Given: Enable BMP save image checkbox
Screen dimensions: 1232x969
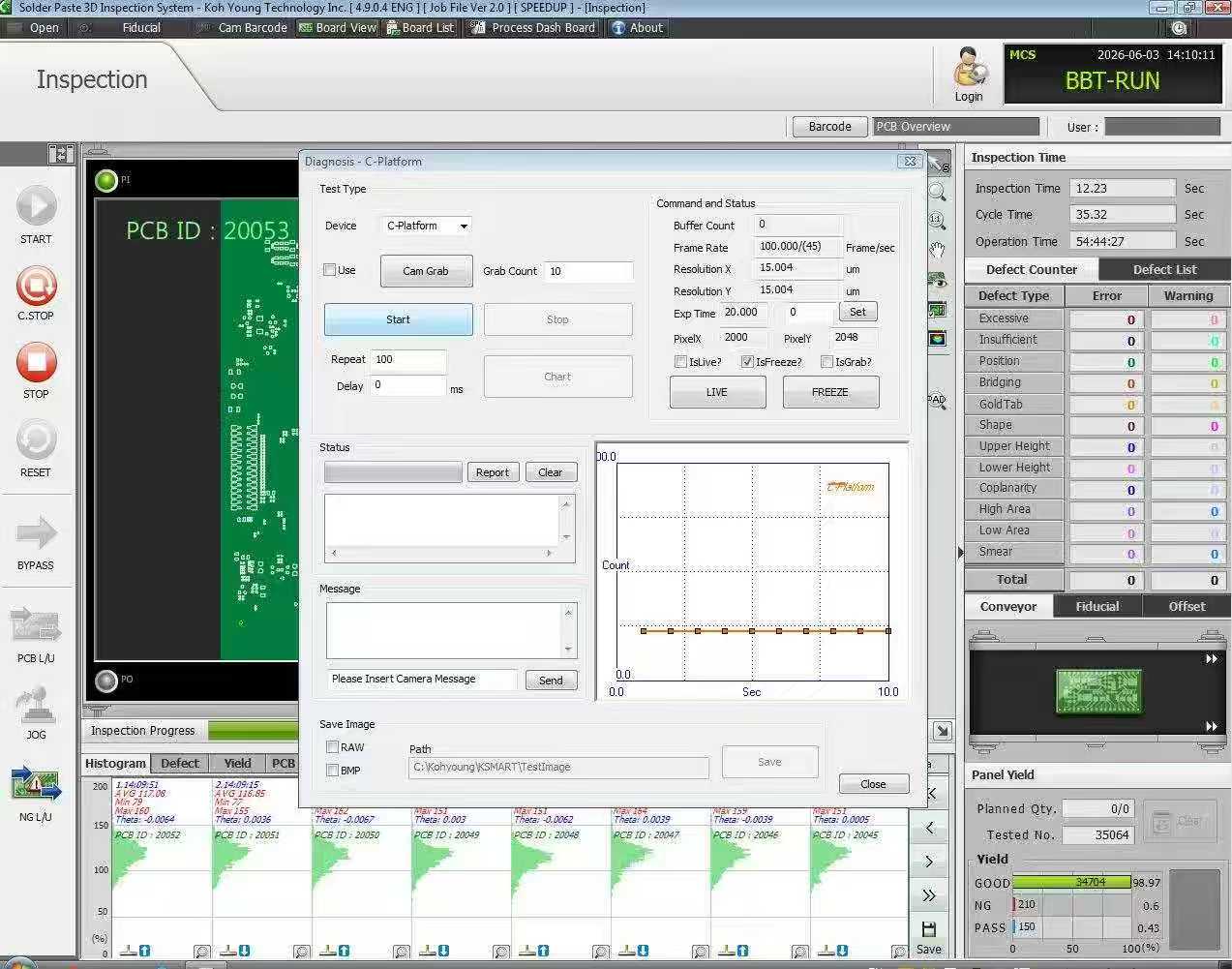Looking at the screenshot, I should (332, 771).
